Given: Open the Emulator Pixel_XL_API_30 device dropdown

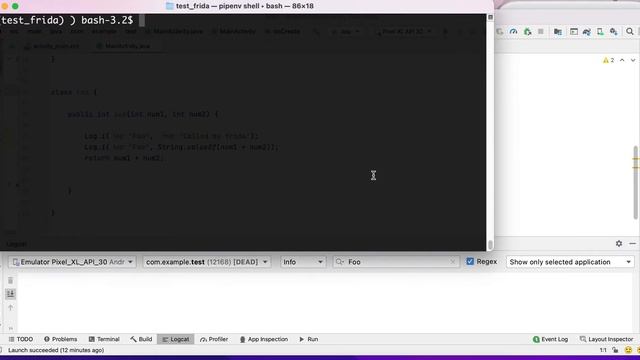Looking at the screenshot, I should tap(72, 262).
